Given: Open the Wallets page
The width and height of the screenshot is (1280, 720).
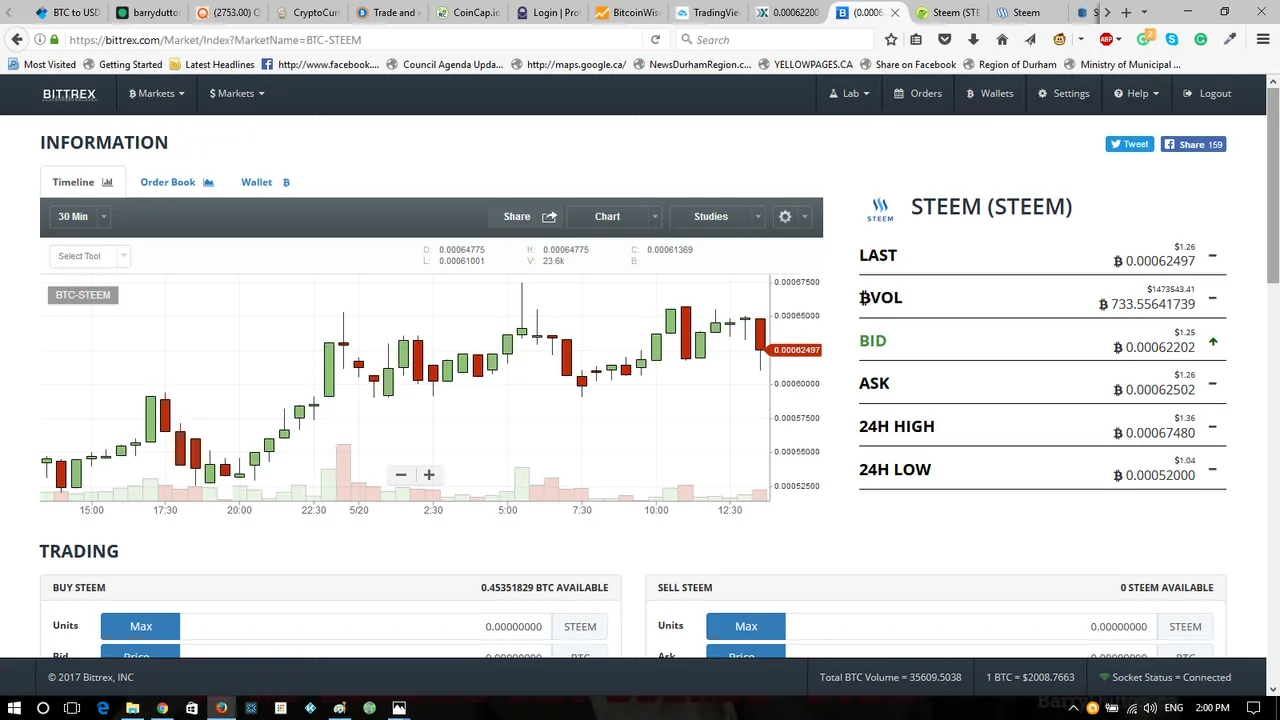Looking at the screenshot, I should (990, 93).
